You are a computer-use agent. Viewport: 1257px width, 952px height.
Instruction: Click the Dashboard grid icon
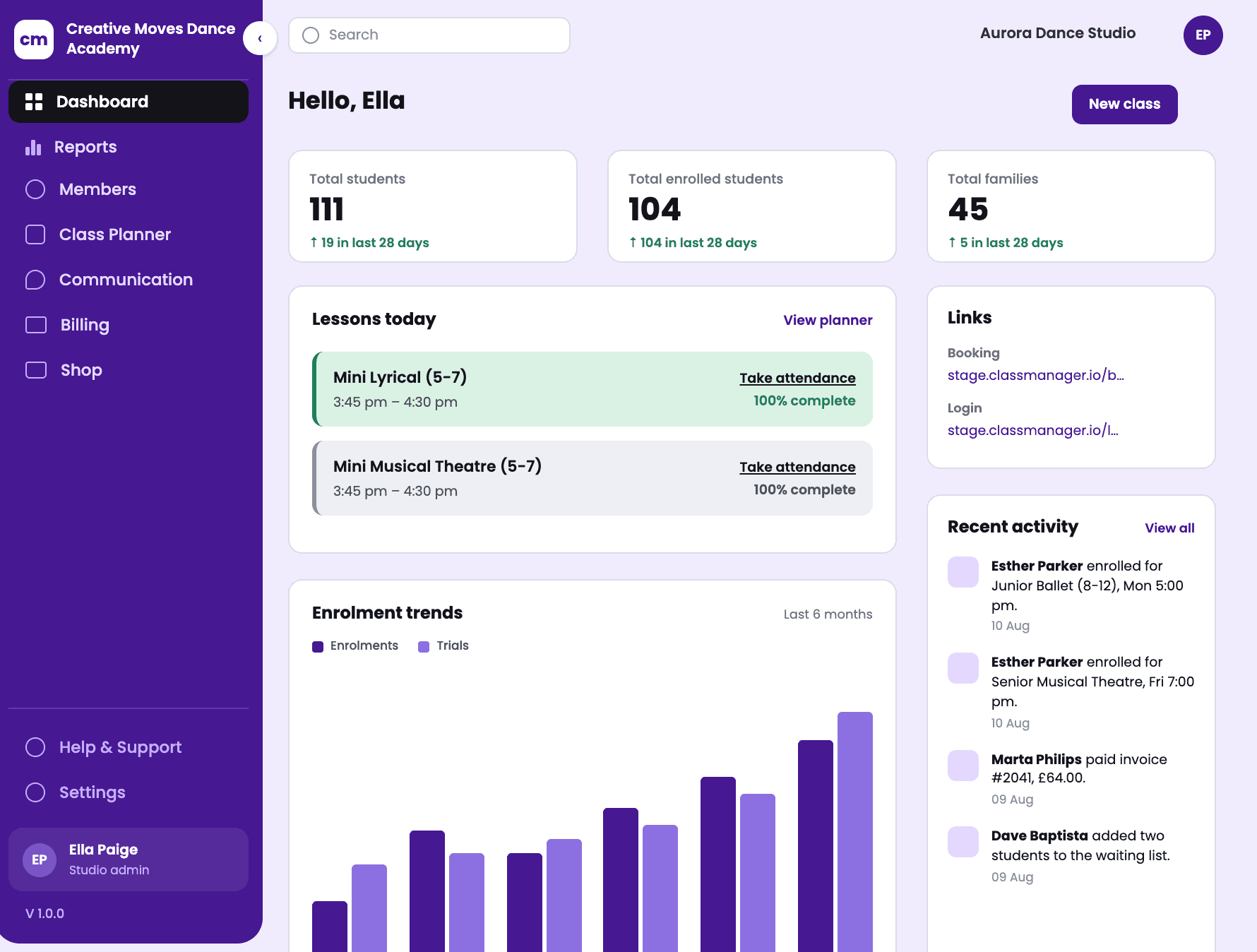[34, 102]
